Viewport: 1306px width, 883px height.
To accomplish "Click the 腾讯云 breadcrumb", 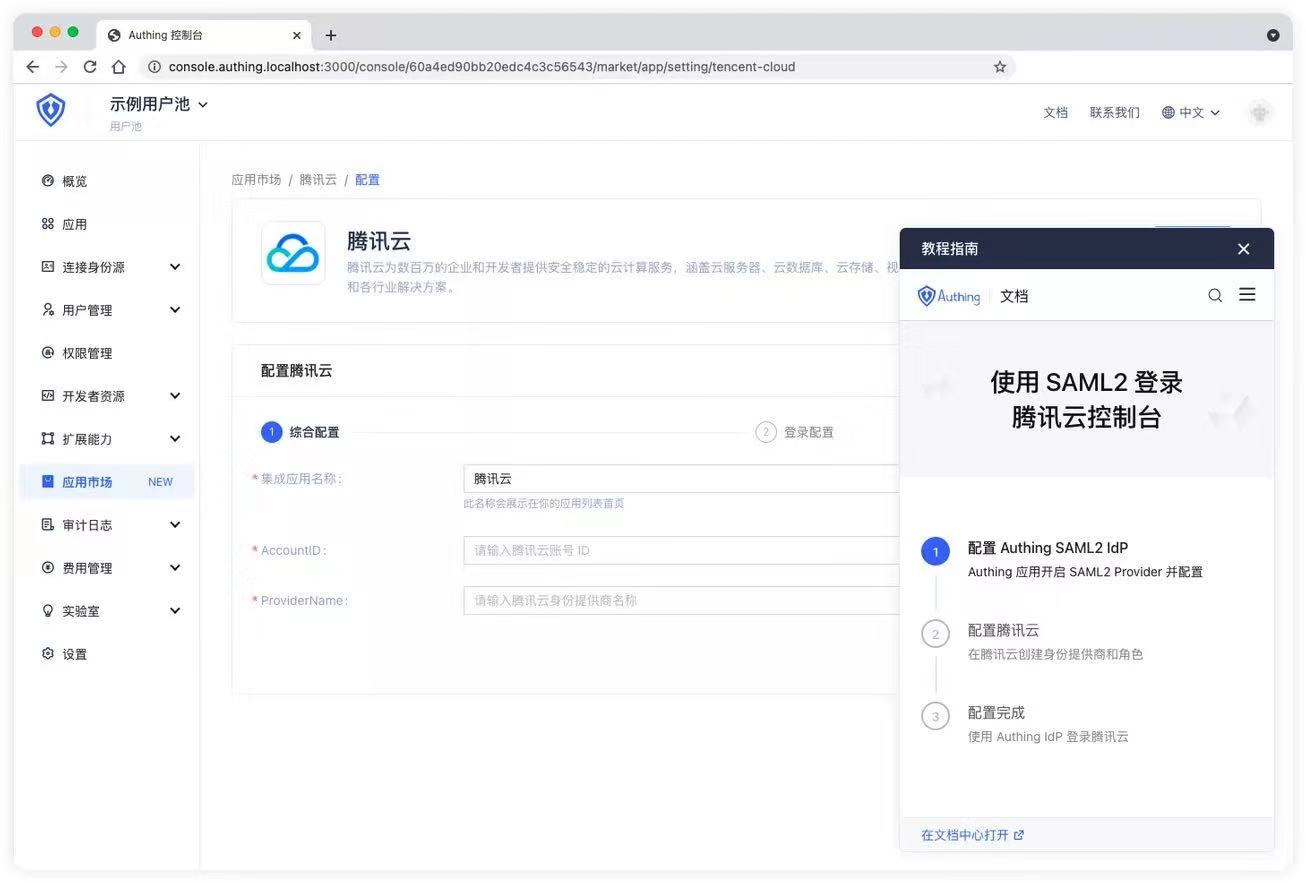I will [318, 180].
